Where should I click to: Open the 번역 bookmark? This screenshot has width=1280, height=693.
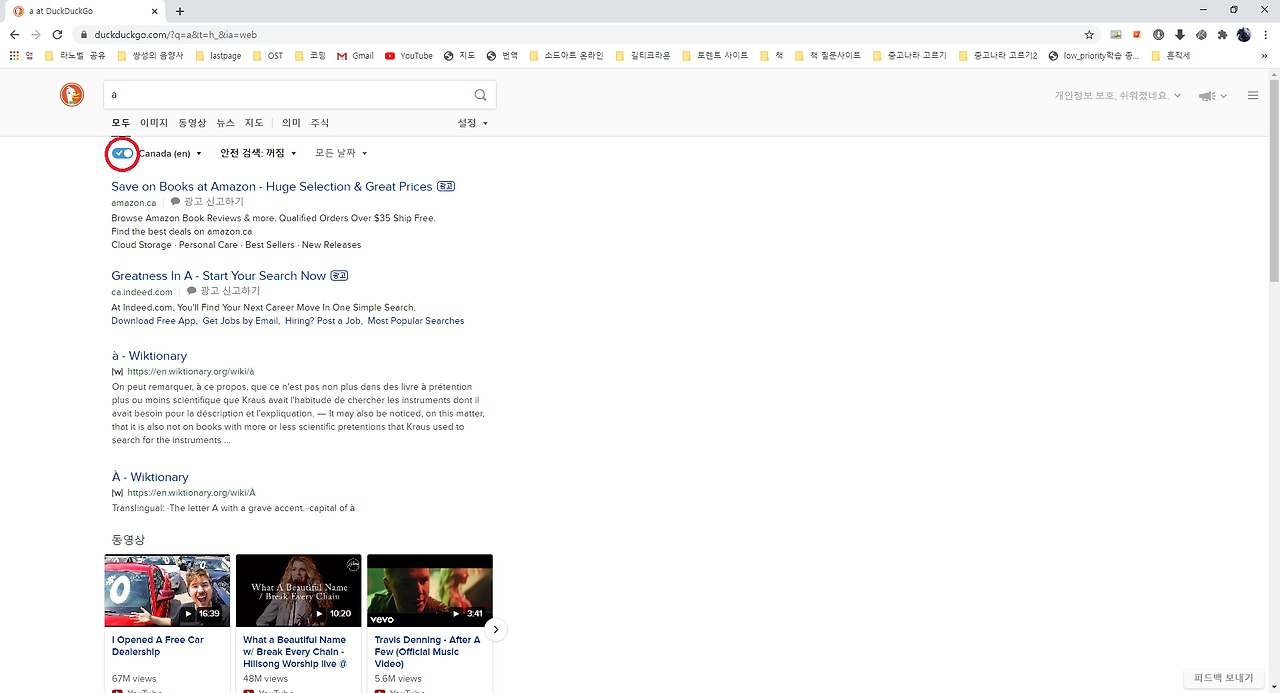[x=503, y=56]
